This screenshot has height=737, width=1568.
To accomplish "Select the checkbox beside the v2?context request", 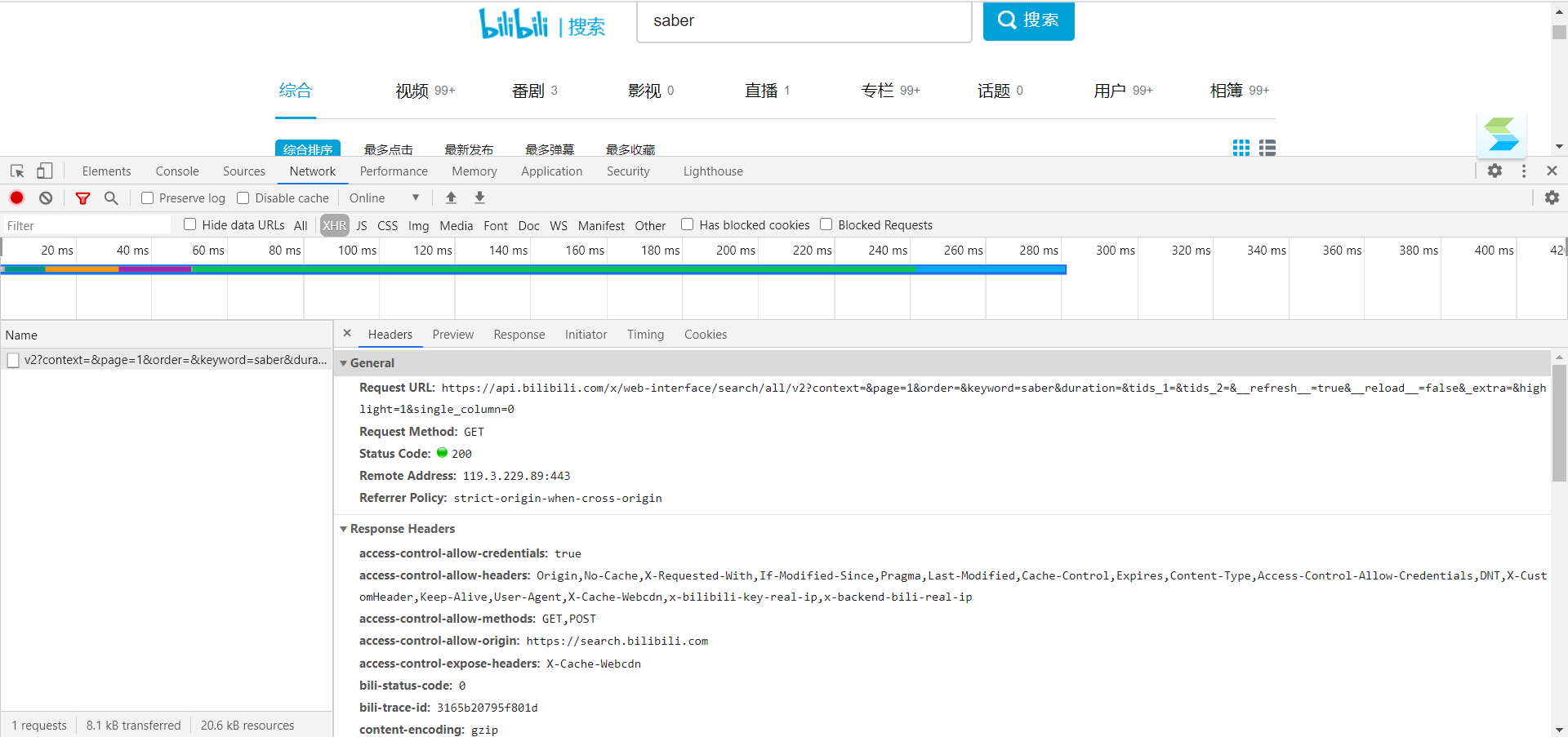I will (13, 360).
